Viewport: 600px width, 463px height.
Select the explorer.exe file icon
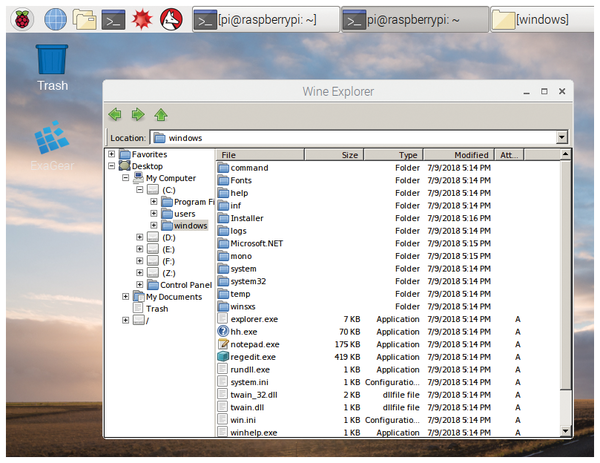[223, 319]
